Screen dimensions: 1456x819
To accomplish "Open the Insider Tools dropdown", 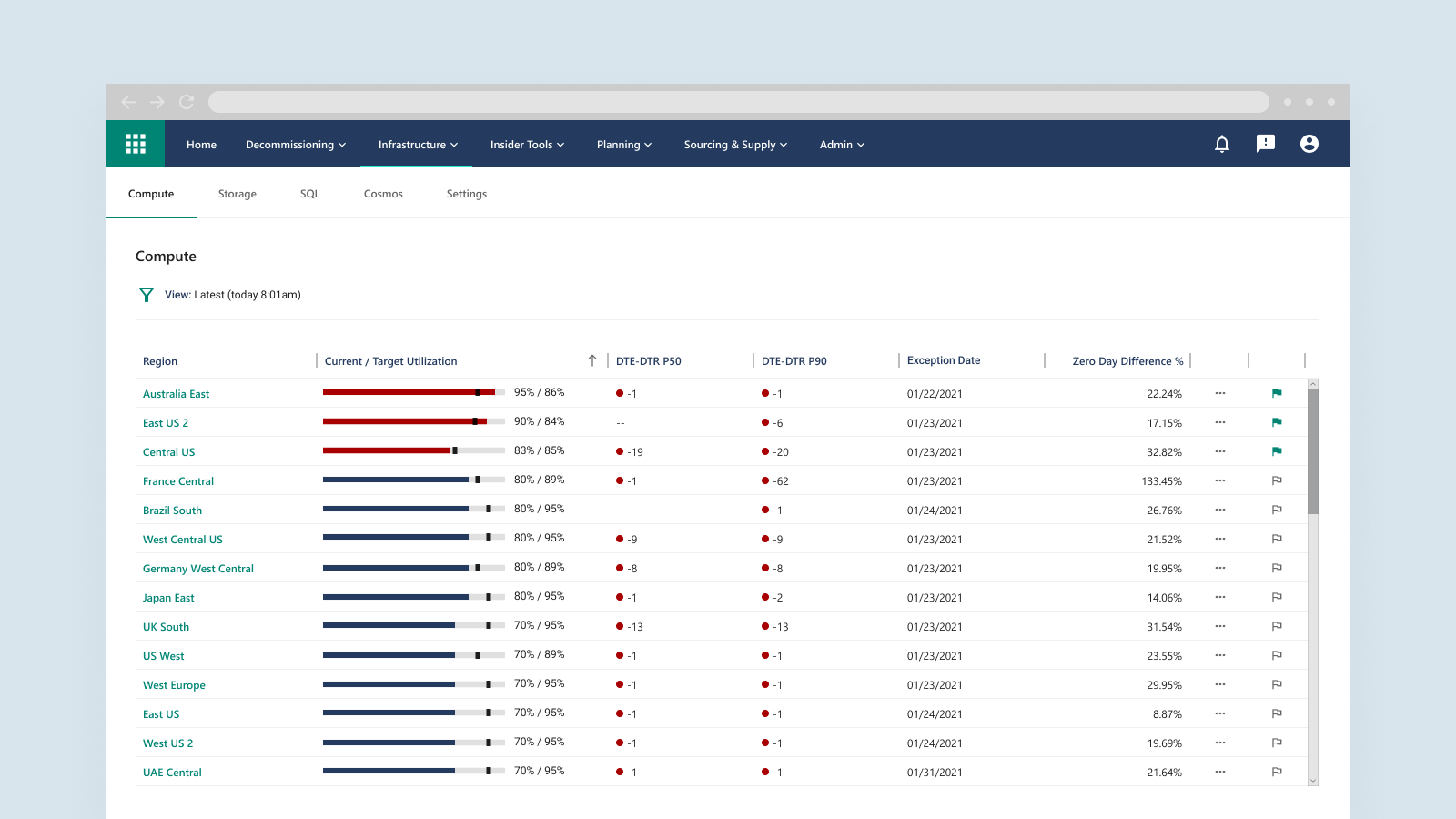I will pyautogui.click(x=527, y=145).
